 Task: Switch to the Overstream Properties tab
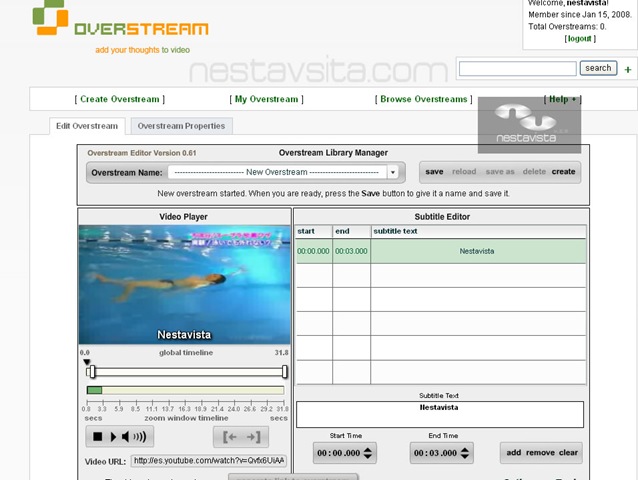pos(182,126)
